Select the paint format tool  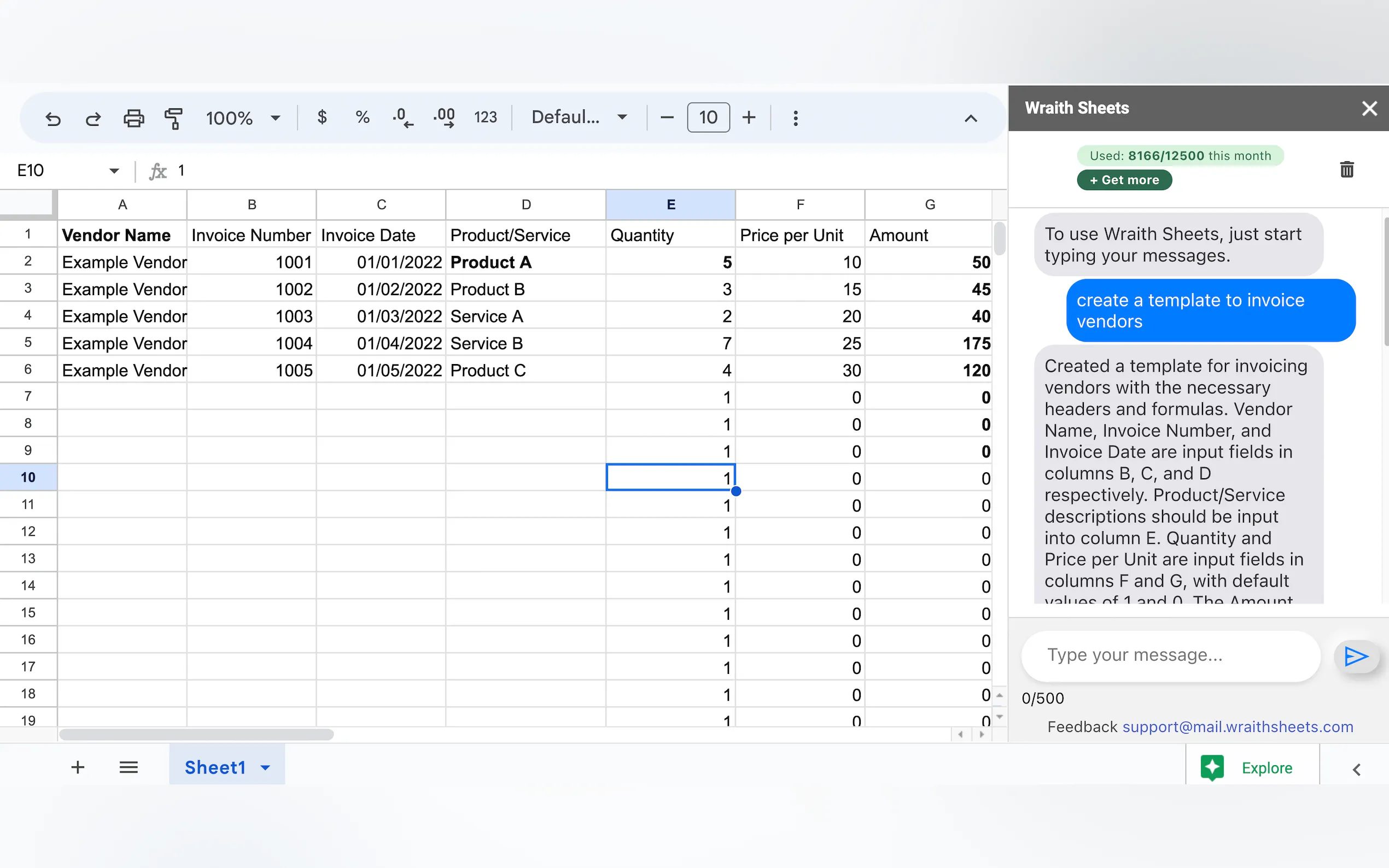[173, 118]
